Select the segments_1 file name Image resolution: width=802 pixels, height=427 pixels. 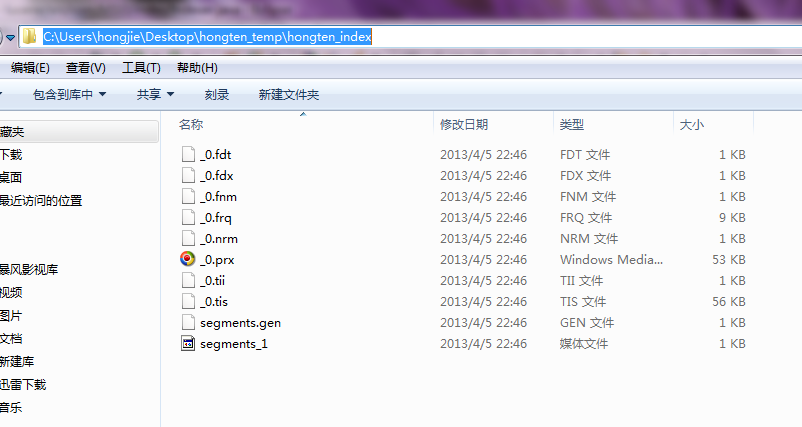234,344
